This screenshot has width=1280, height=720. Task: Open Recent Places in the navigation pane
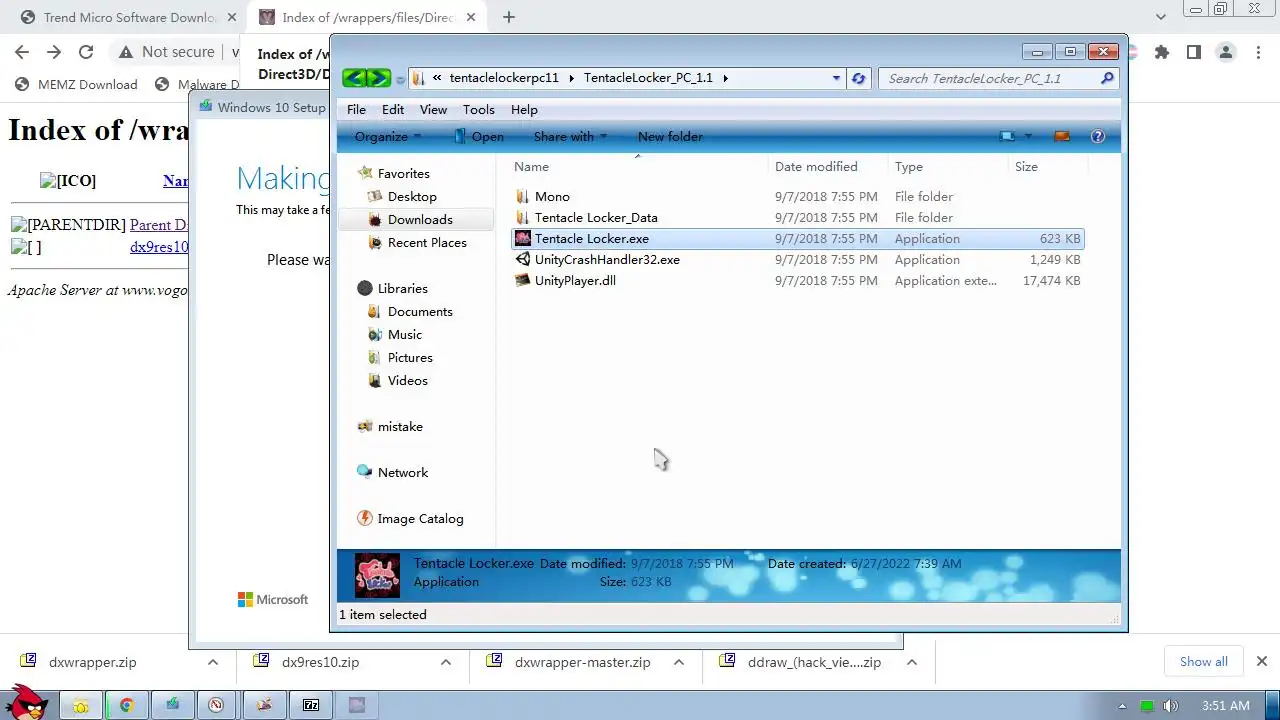coord(427,243)
